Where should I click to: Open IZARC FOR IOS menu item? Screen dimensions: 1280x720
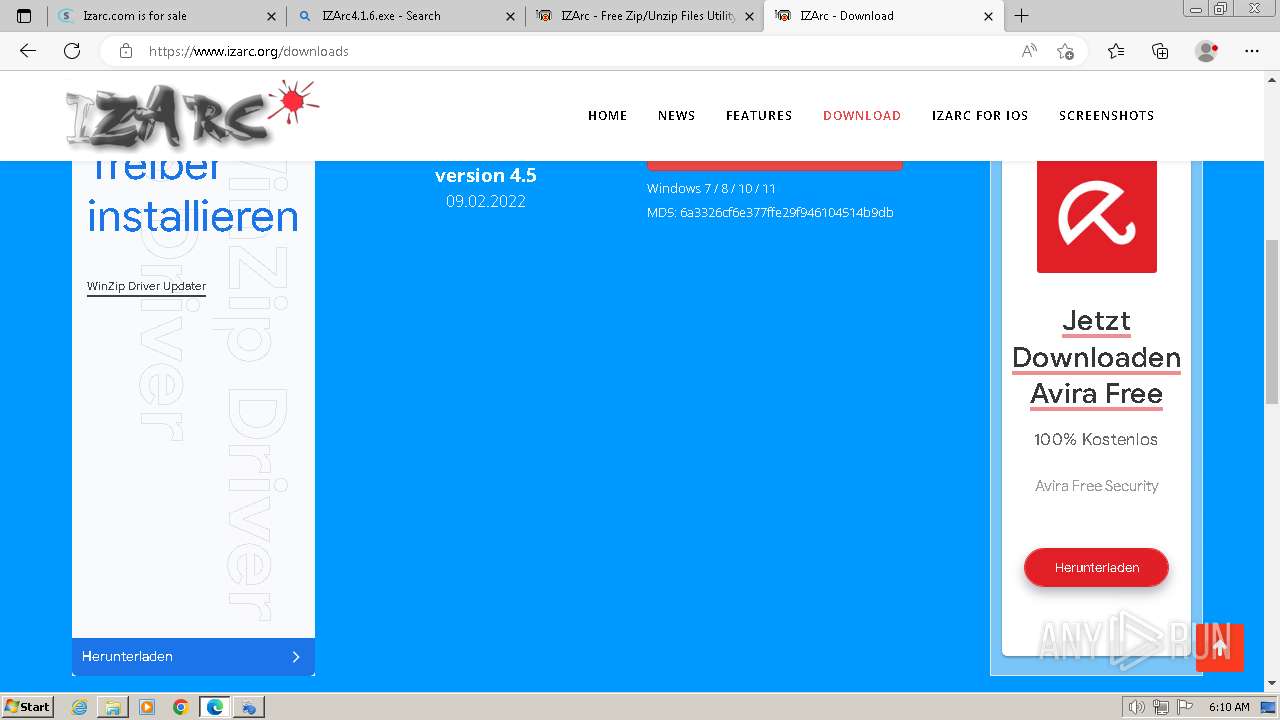pos(980,115)
